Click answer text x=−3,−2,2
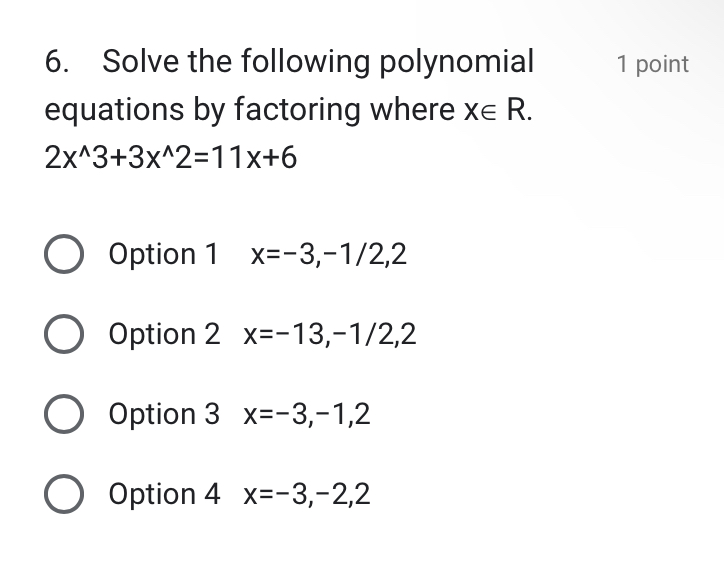This screenshot has width=724, height=563. 307,494
